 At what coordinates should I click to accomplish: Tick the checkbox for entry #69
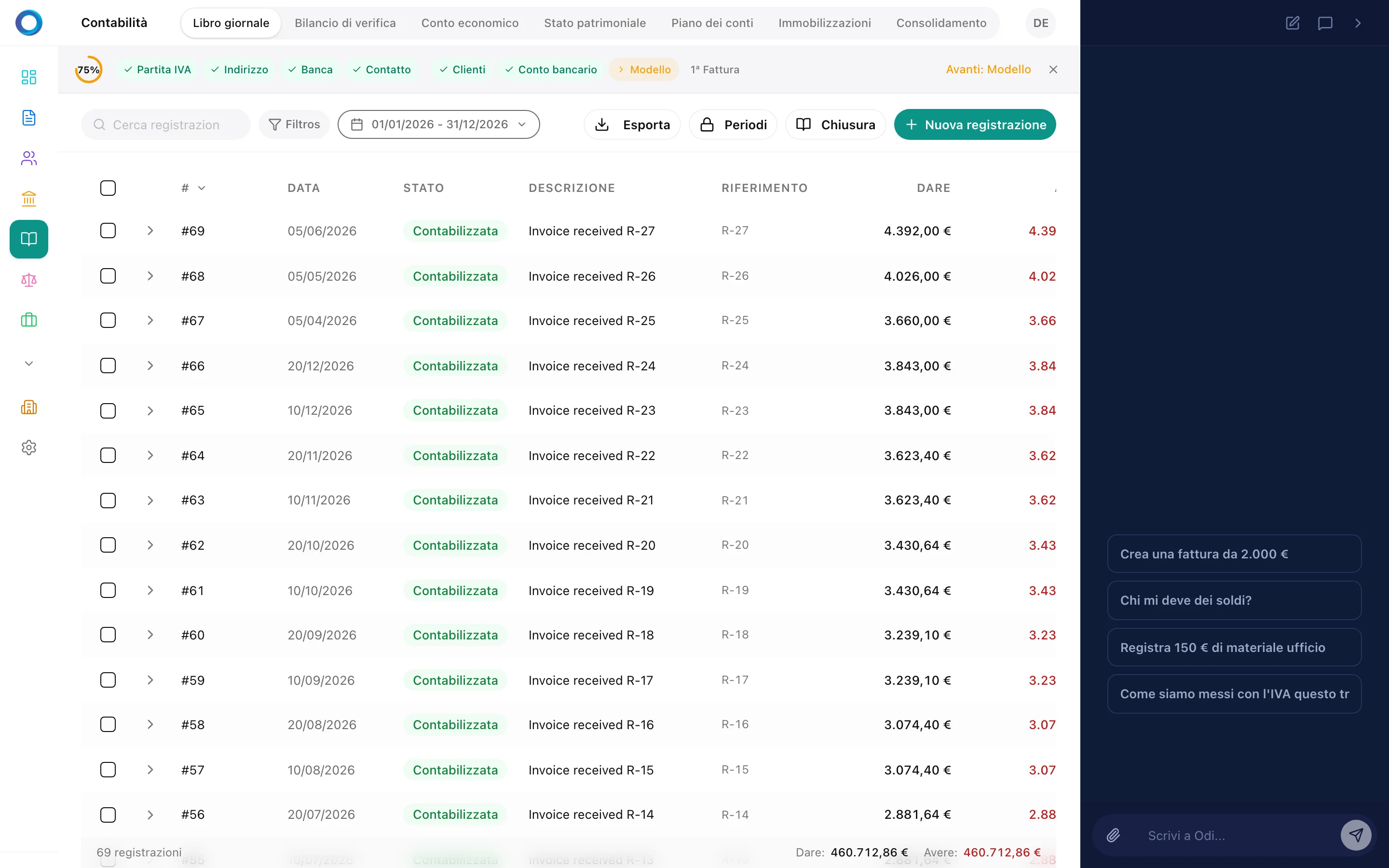[108, 231]
